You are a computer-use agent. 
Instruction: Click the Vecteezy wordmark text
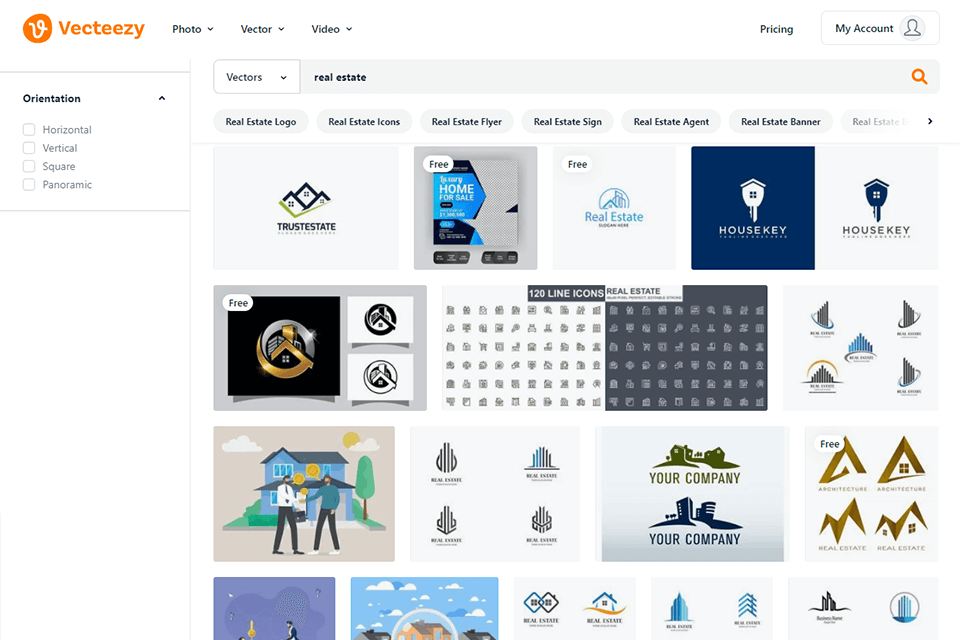pos(102,28)
